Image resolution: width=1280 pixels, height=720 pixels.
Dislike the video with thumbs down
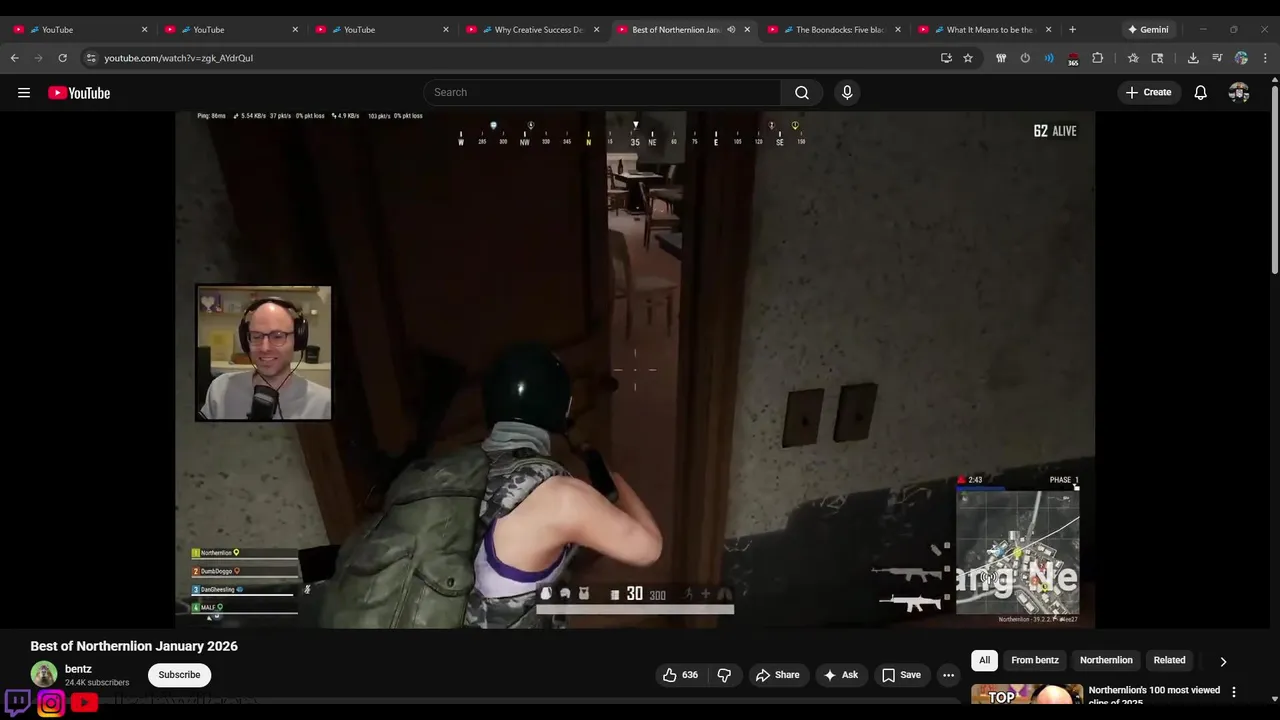(x=724, y=675)
